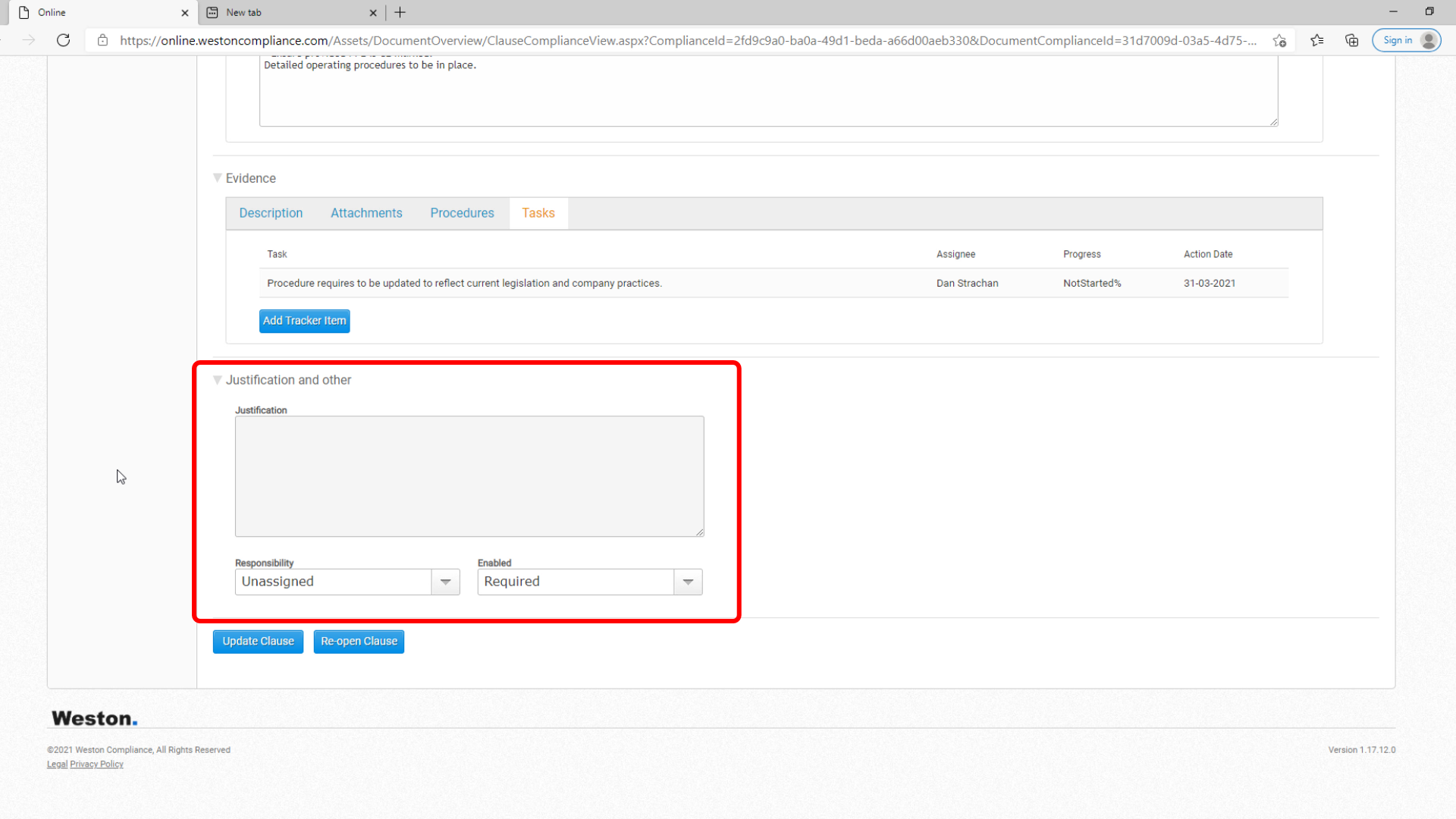1456x819 pixels.
Task: Close the New tab browser tab
Action: 373,13
